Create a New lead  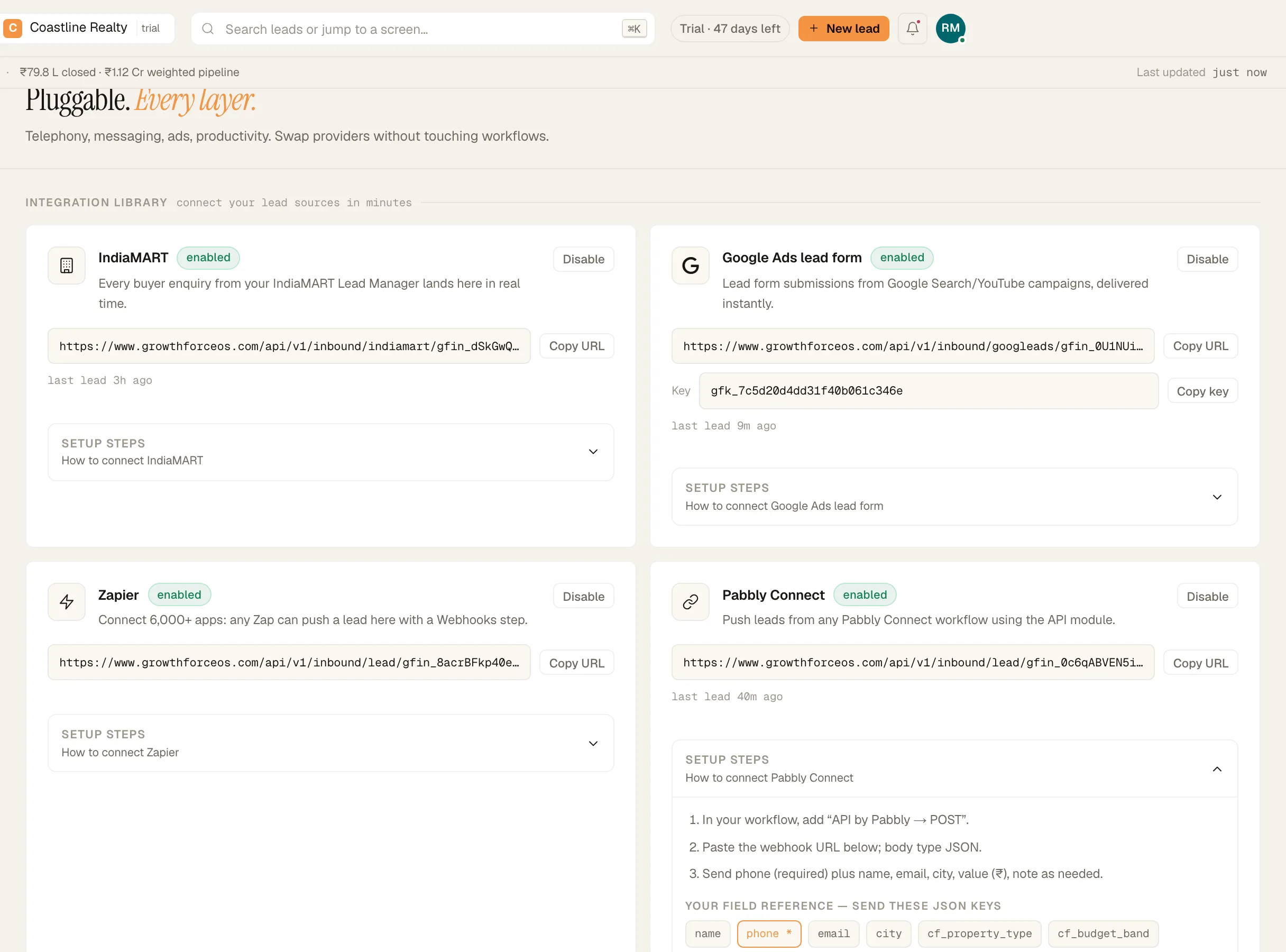coord(843,28)
